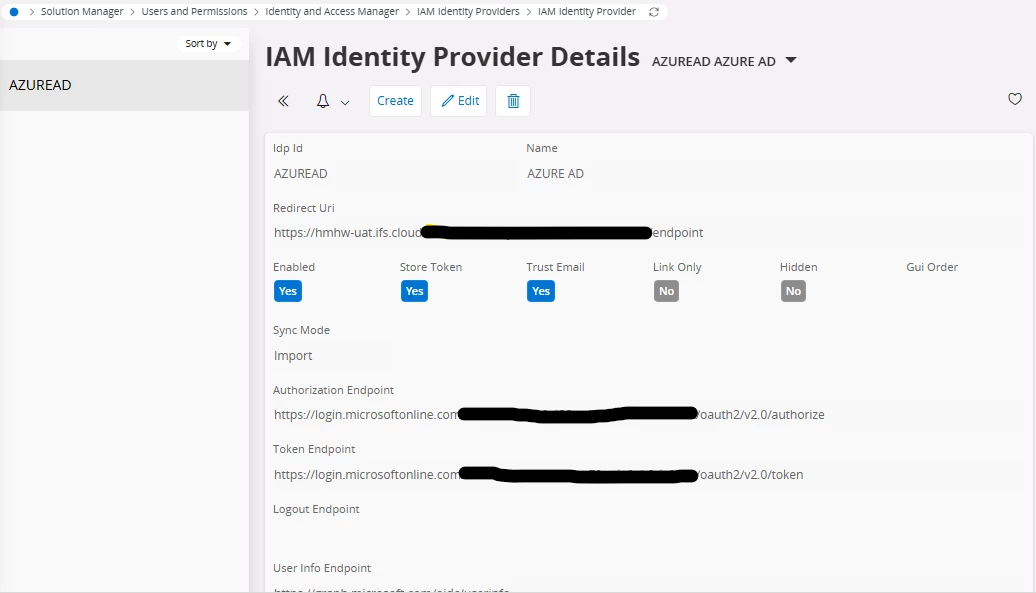Toggle the Trust Email Yes switch
The image size is (1036, 593).
(540, 291)
